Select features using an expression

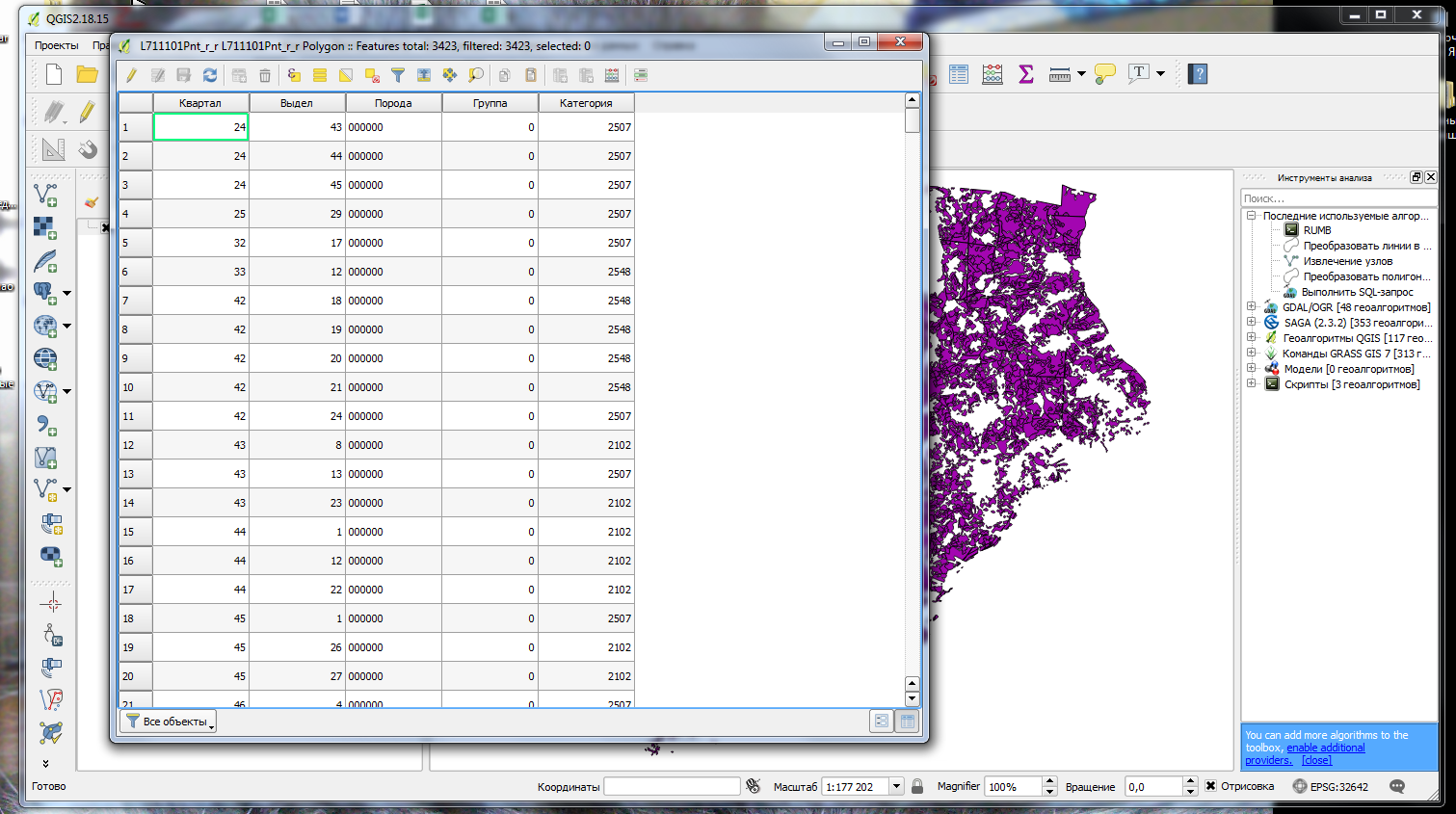point(294,75)
